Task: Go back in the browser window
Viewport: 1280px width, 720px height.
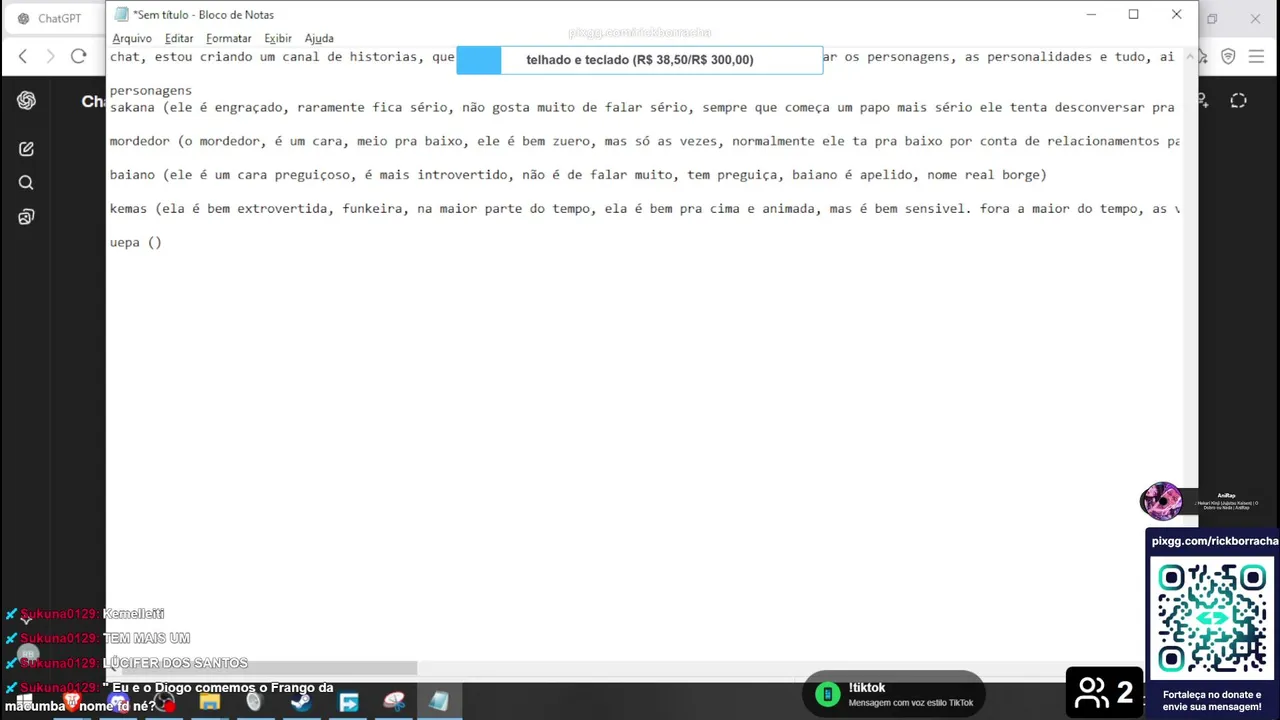Action: coord(23,56)
